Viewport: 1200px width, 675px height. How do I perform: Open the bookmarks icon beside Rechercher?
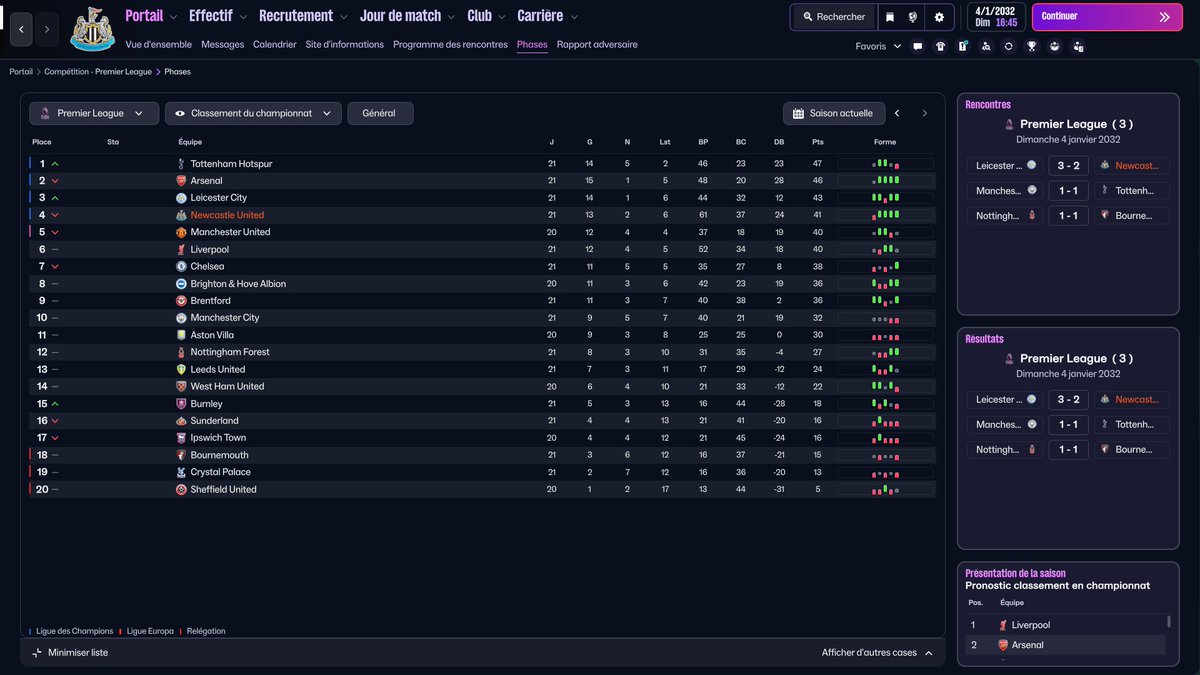[889, 17]
